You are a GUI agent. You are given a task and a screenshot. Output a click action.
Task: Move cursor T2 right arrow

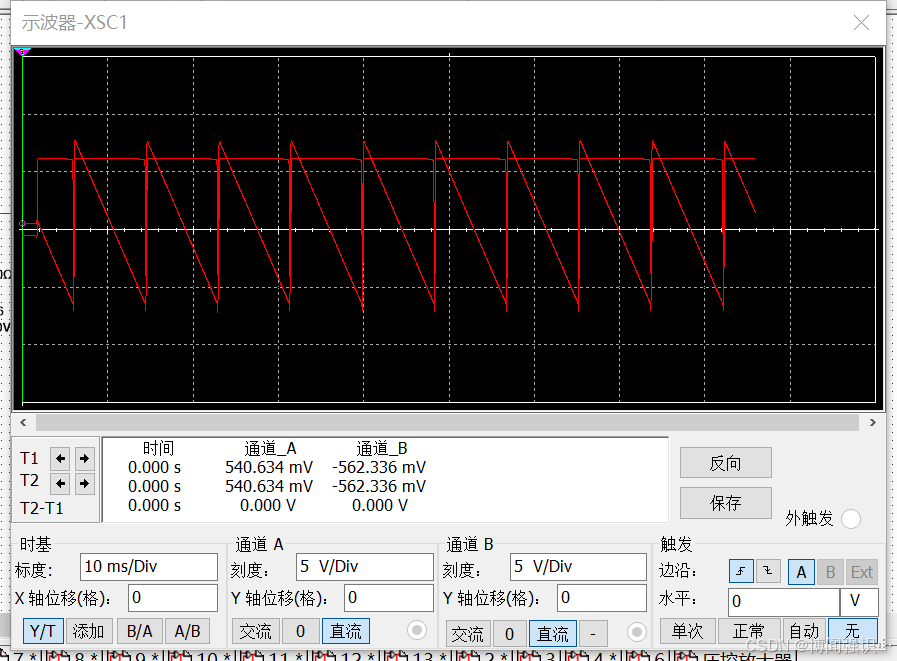point(85,484)
